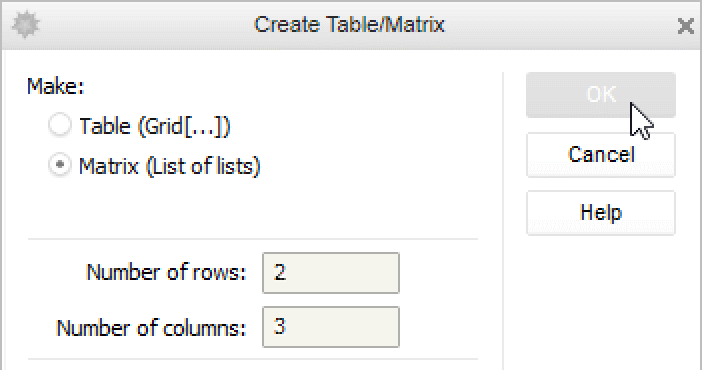Open the Help button
Image resolution: width=704 pixels, height=372 pixels.
601,213
